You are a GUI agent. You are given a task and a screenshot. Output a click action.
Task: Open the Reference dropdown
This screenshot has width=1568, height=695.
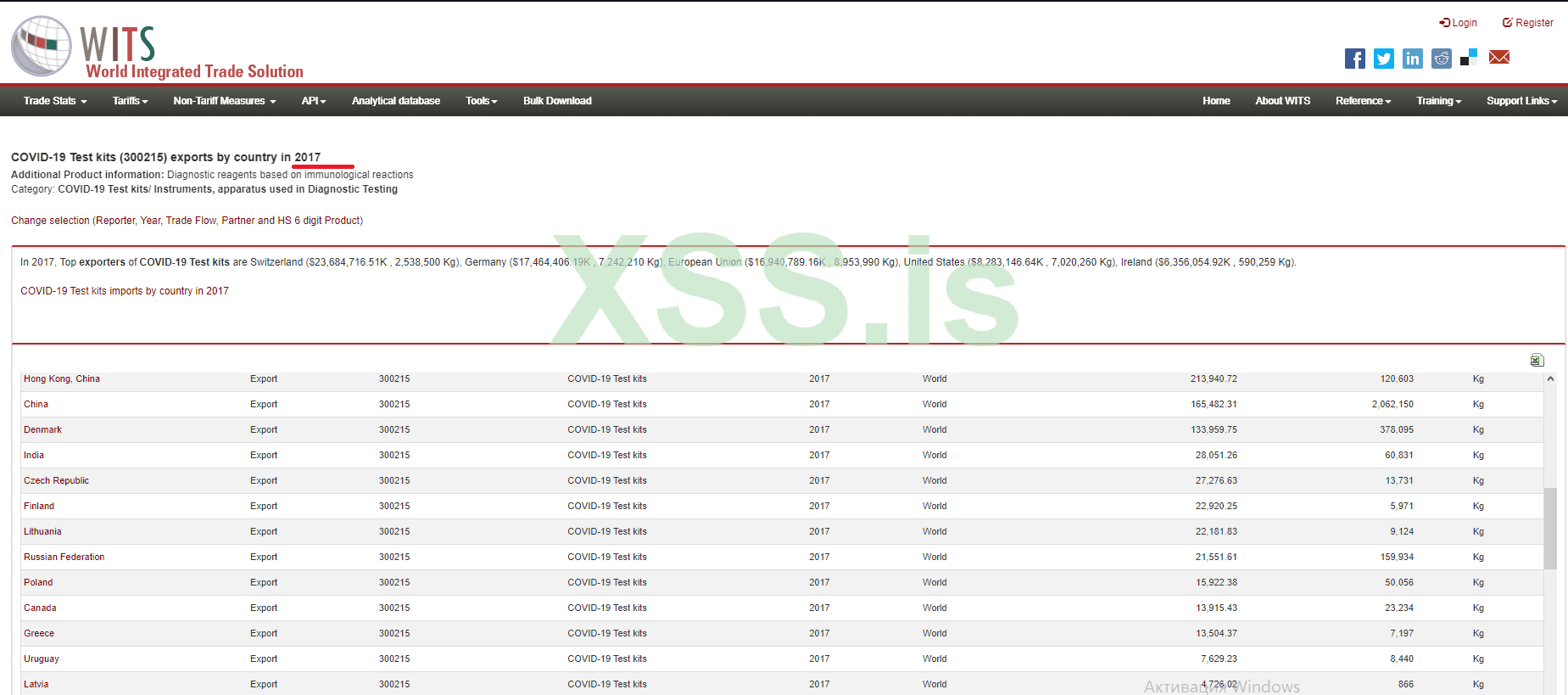pos(1364,101)
